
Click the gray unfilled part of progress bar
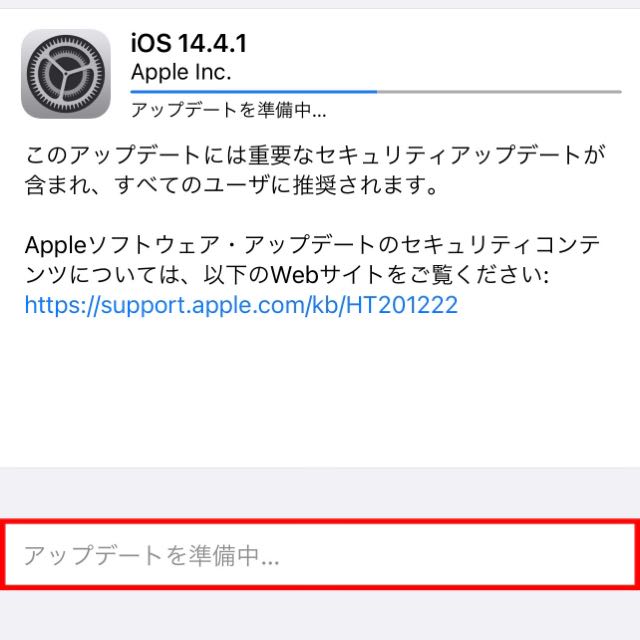[x=499, y=92]
